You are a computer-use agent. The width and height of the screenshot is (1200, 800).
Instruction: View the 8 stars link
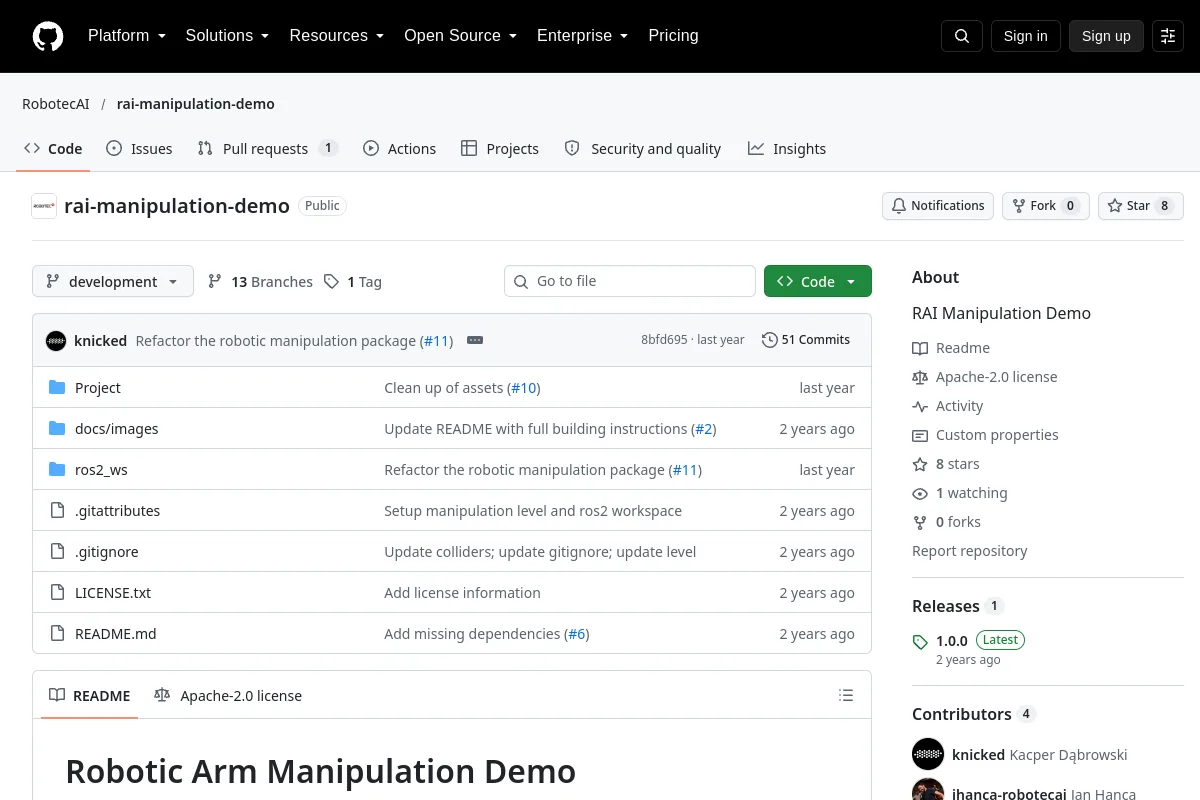click(x=946, y=464)
